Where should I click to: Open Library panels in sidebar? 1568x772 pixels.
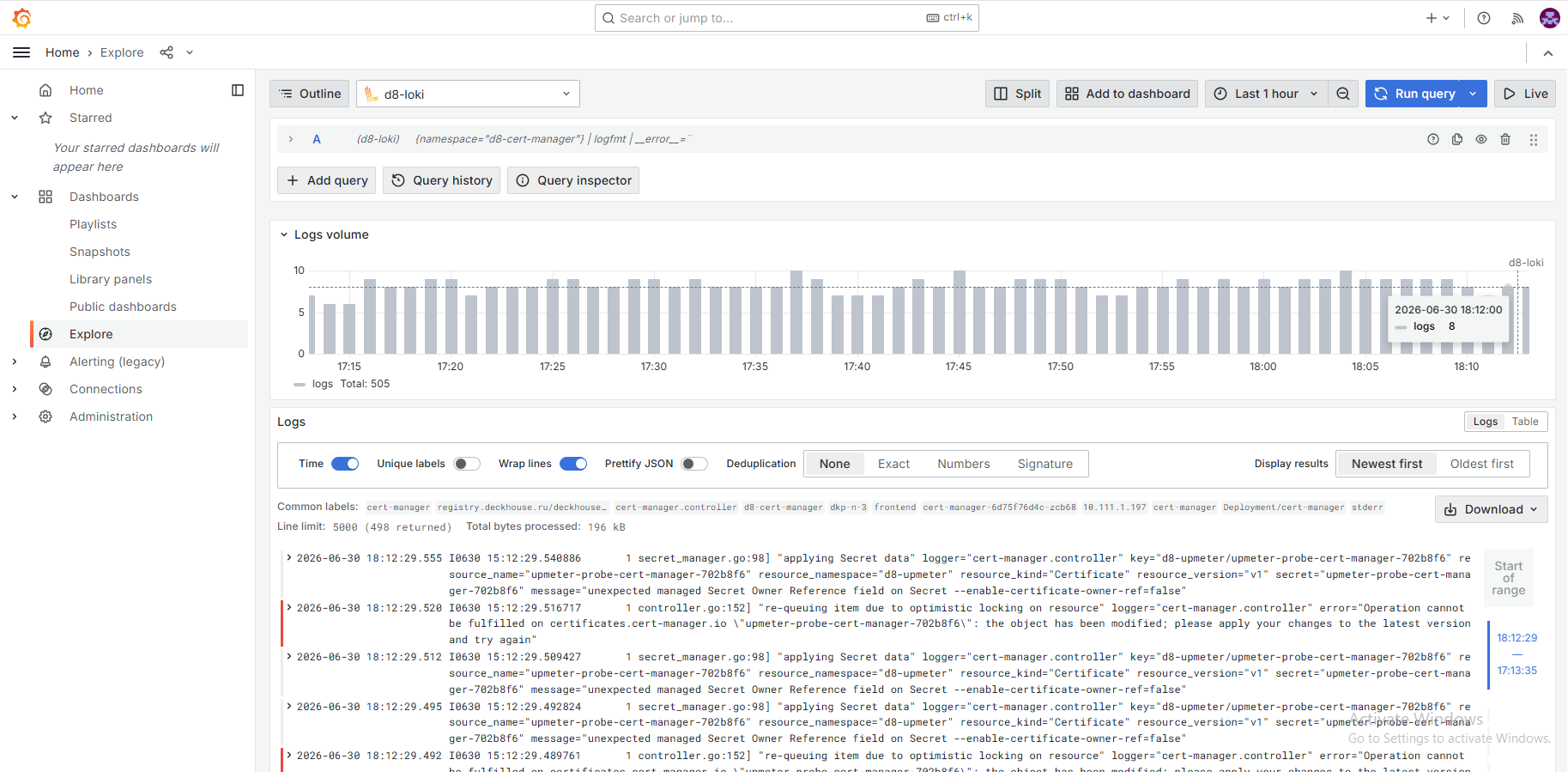[x=111, y=279]
